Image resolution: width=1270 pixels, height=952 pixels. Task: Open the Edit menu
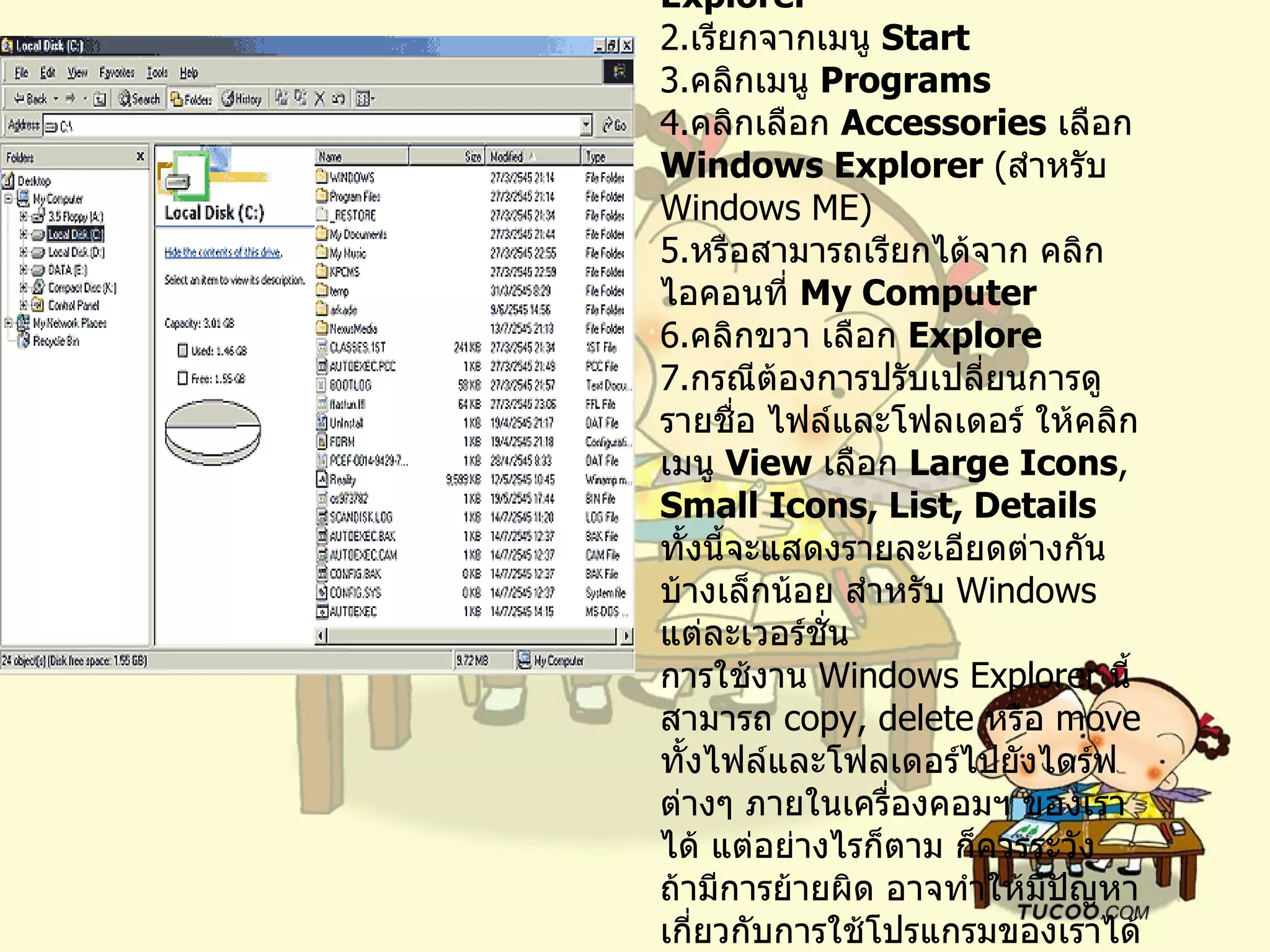click(x=48, y=73)
